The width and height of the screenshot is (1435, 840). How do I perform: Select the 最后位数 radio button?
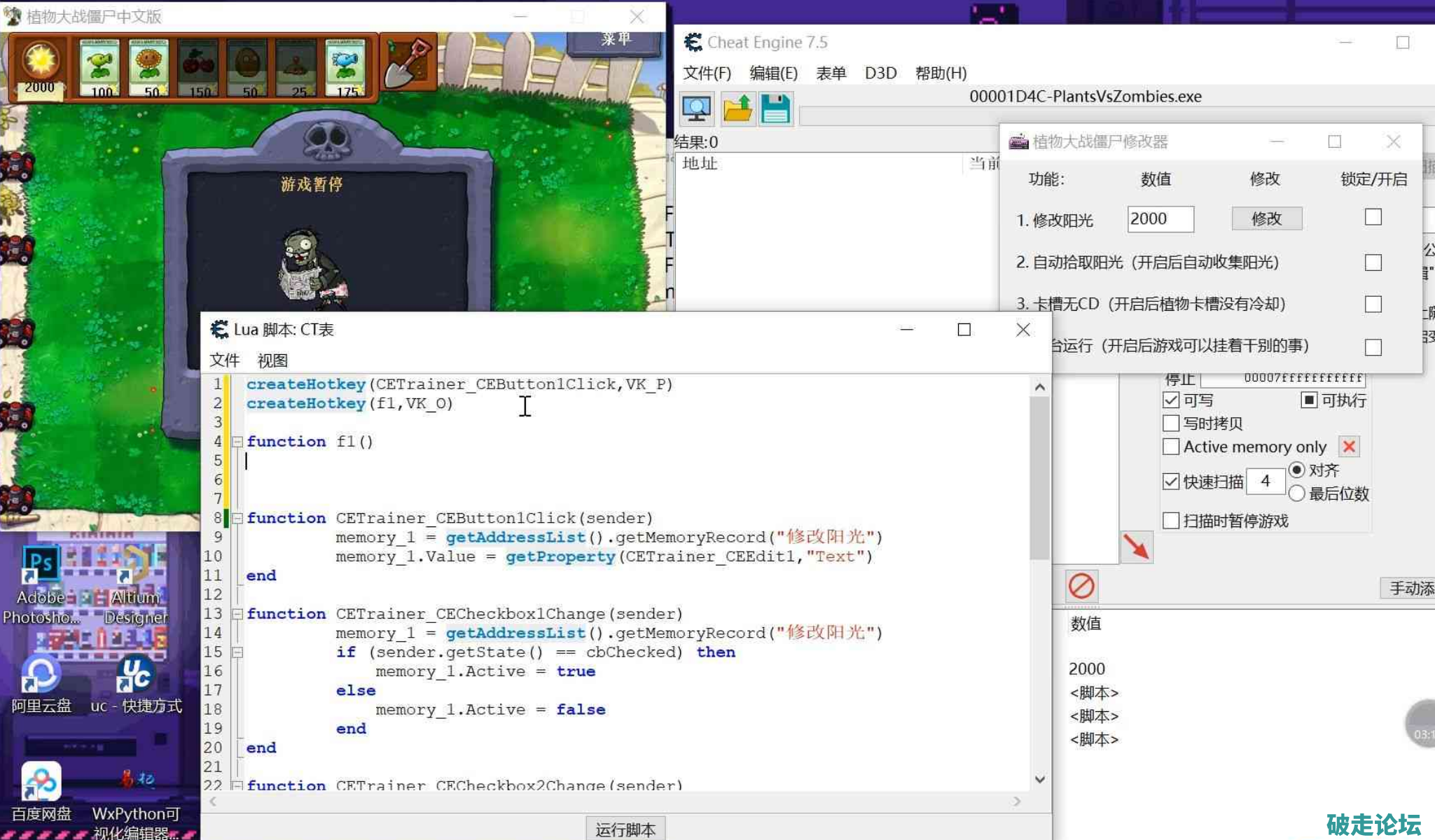pos(1296,493)
